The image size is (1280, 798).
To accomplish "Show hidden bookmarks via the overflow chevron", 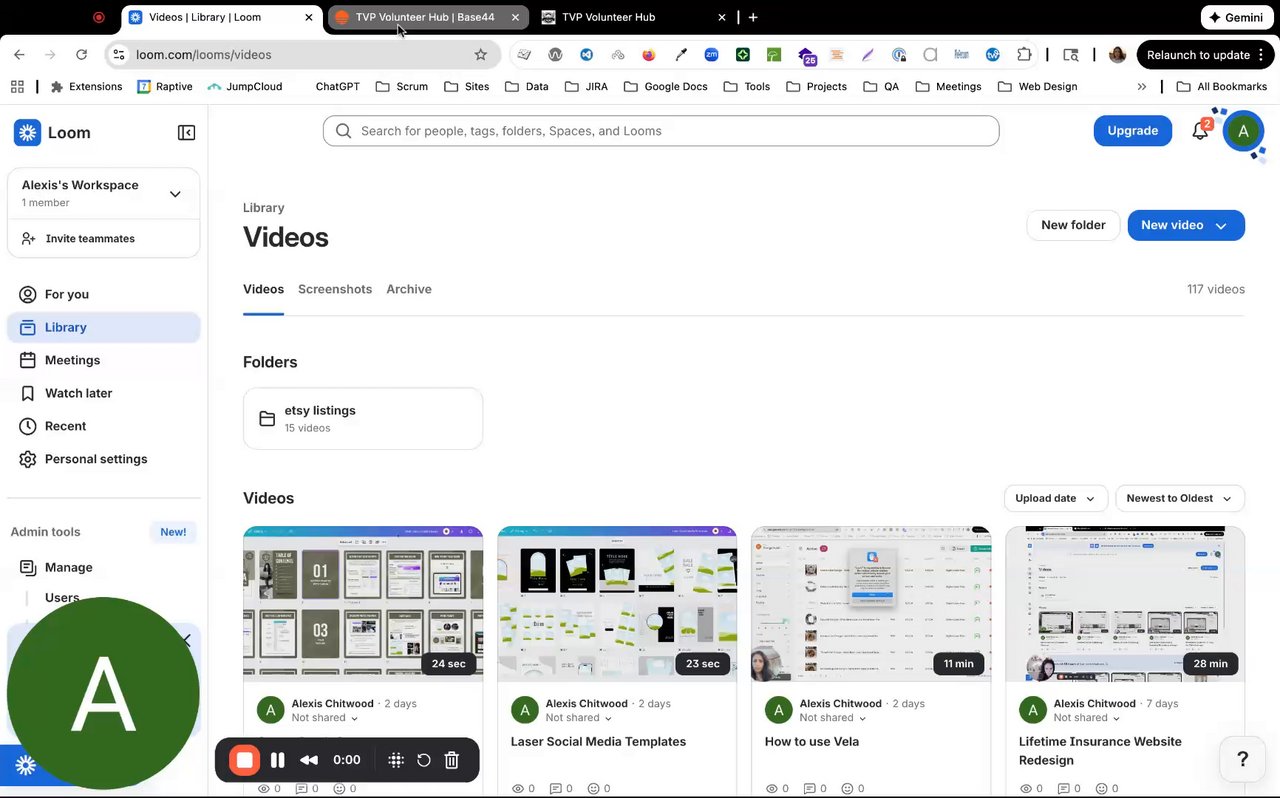I will coord(1142,87).
